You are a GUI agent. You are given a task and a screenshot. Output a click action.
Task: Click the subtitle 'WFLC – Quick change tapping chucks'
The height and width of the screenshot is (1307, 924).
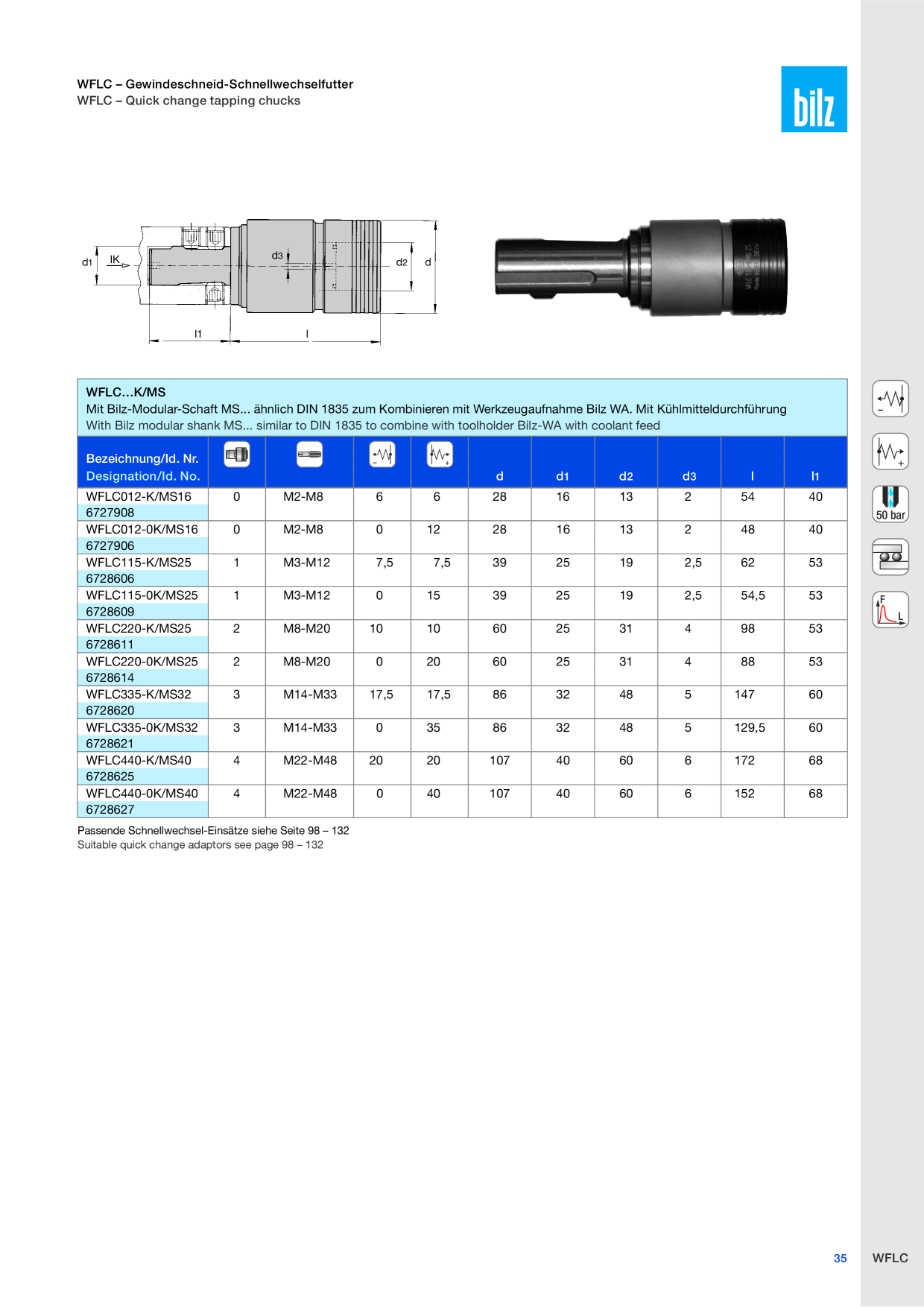click(189, 101)
